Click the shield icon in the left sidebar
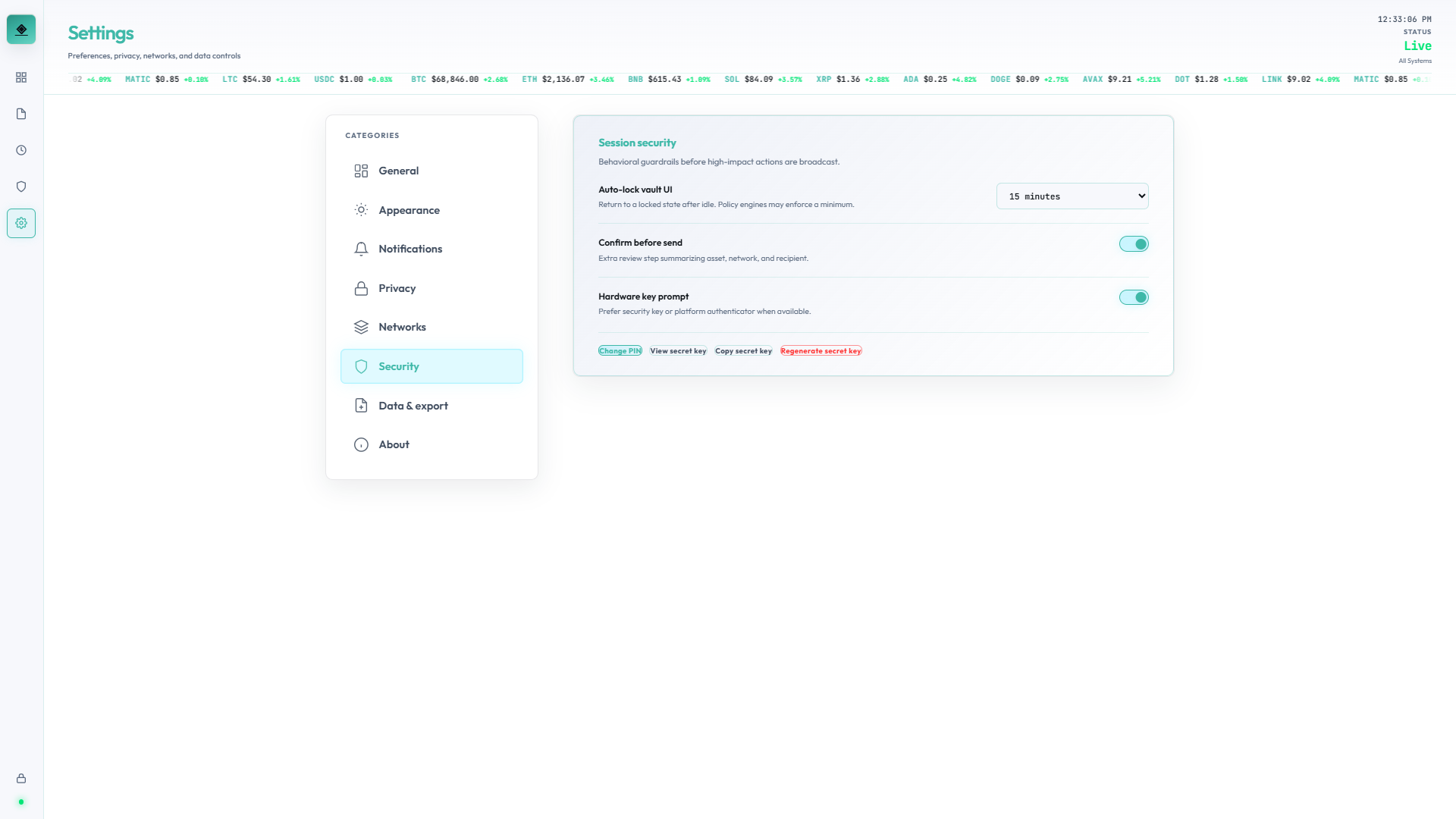This screenshot has height=819, width=1456. [x=21, y=187]
